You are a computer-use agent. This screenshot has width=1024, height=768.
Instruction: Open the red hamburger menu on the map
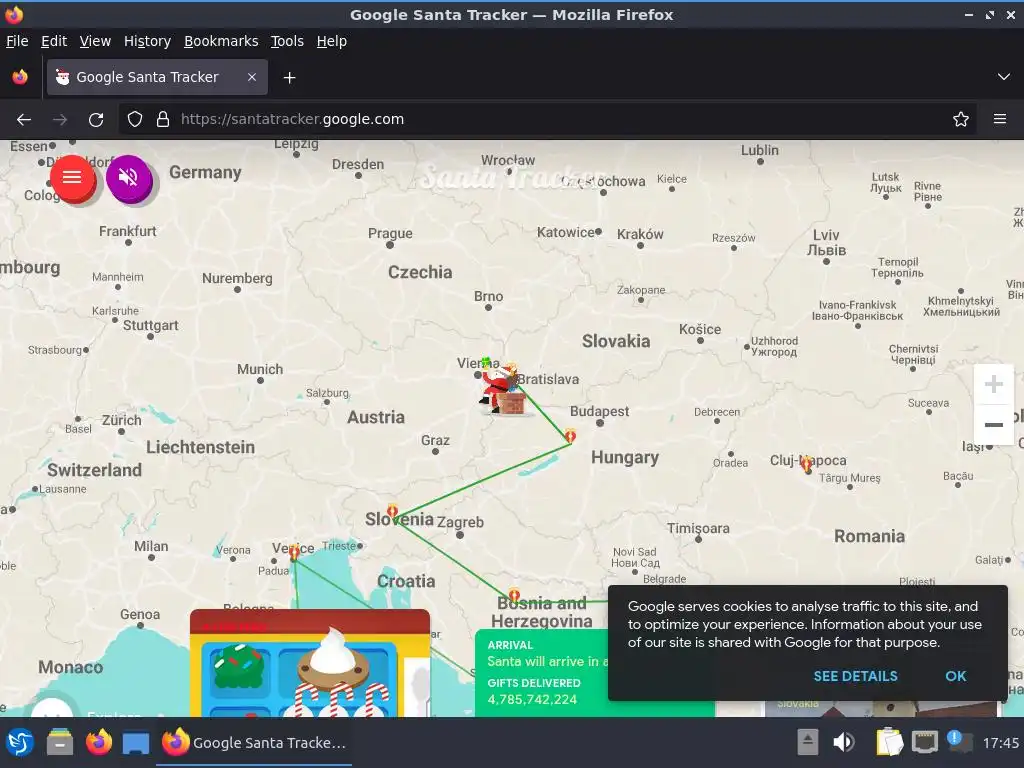point(72,178)
